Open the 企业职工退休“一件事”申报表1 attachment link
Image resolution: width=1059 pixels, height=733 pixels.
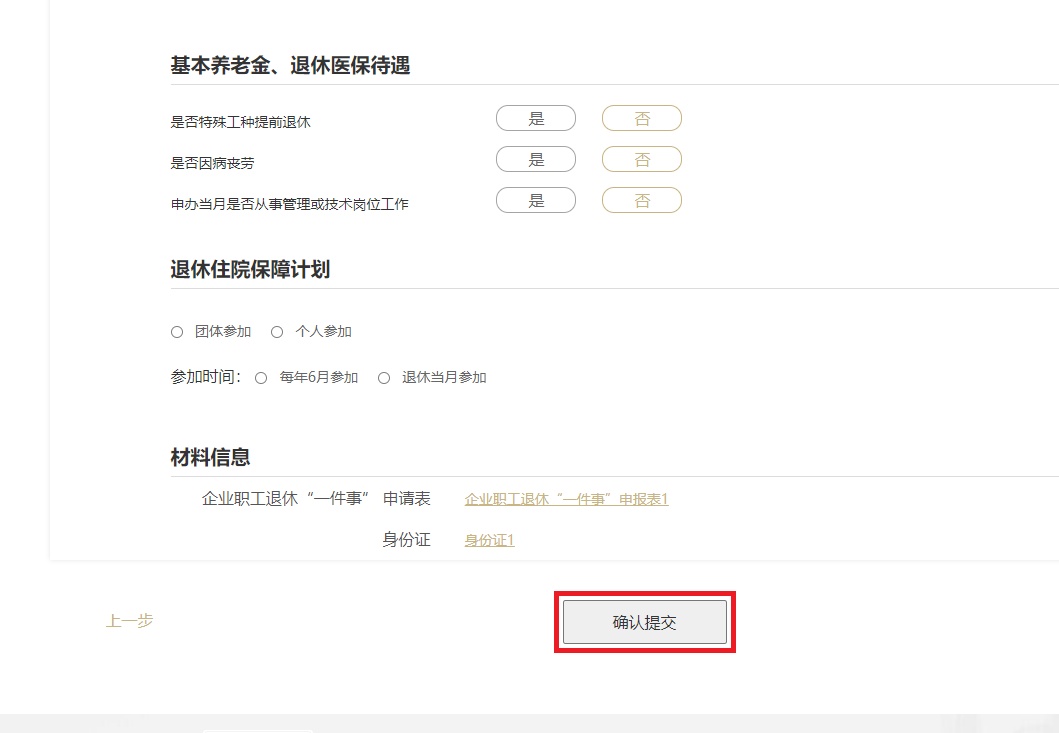click(x=566, y=499)
